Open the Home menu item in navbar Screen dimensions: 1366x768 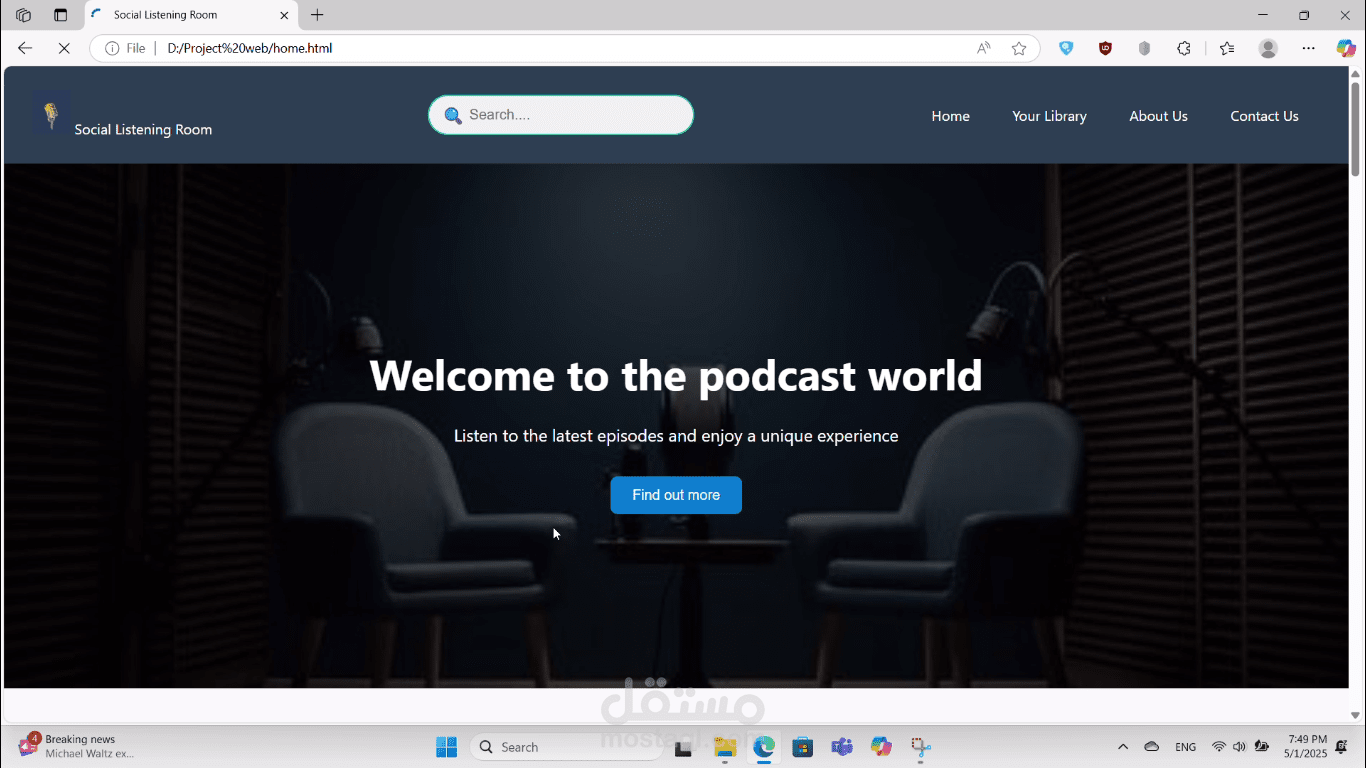[x=950, y=116]
